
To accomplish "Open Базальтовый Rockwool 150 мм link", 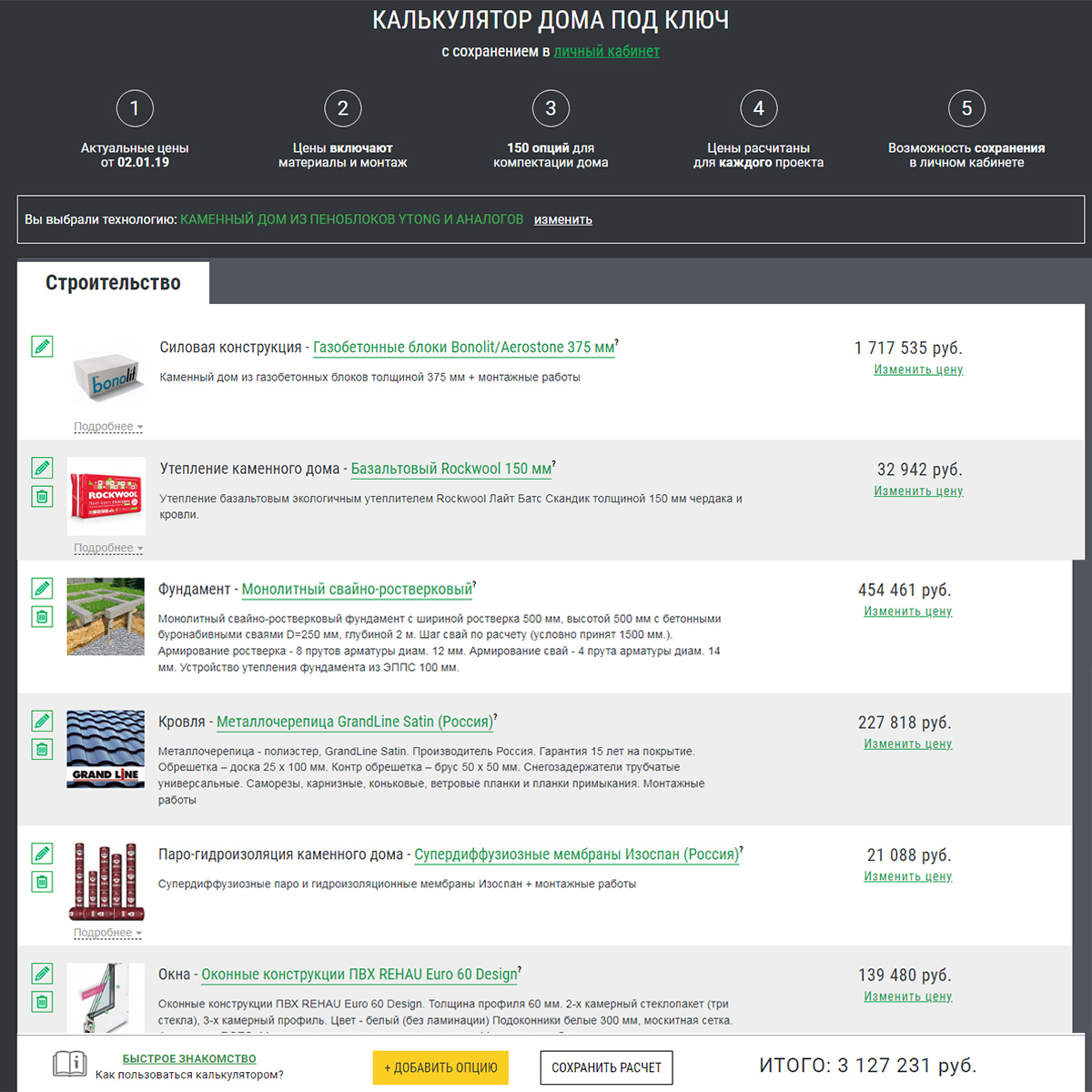I will (451, 469).
